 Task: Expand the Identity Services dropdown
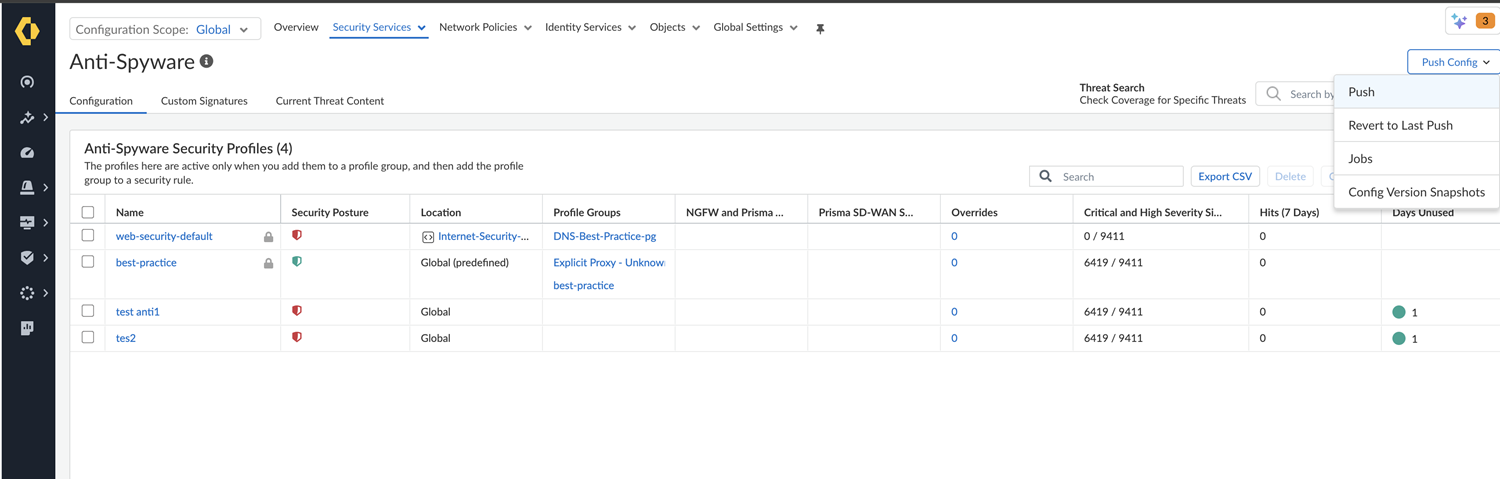pos(590,28)
